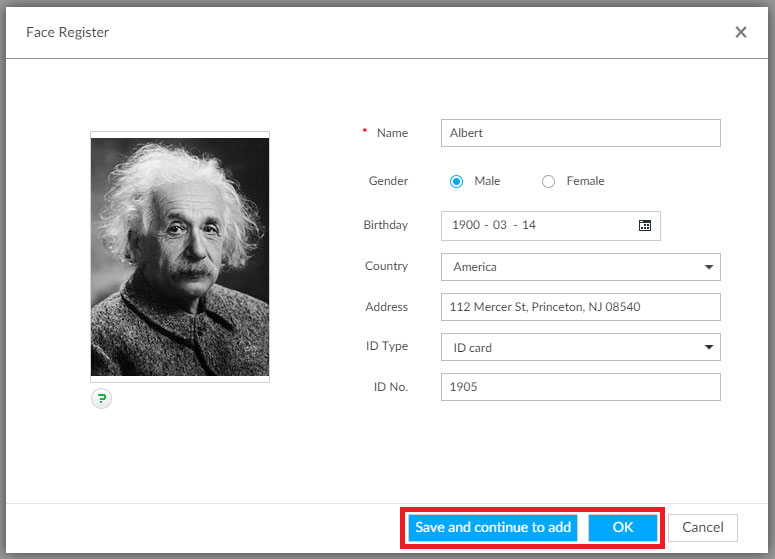The width and height of the screenshot is (775, 559).
Task: Click the uploaded face photo
Action: pyautogui.click(x=180, y=257)
